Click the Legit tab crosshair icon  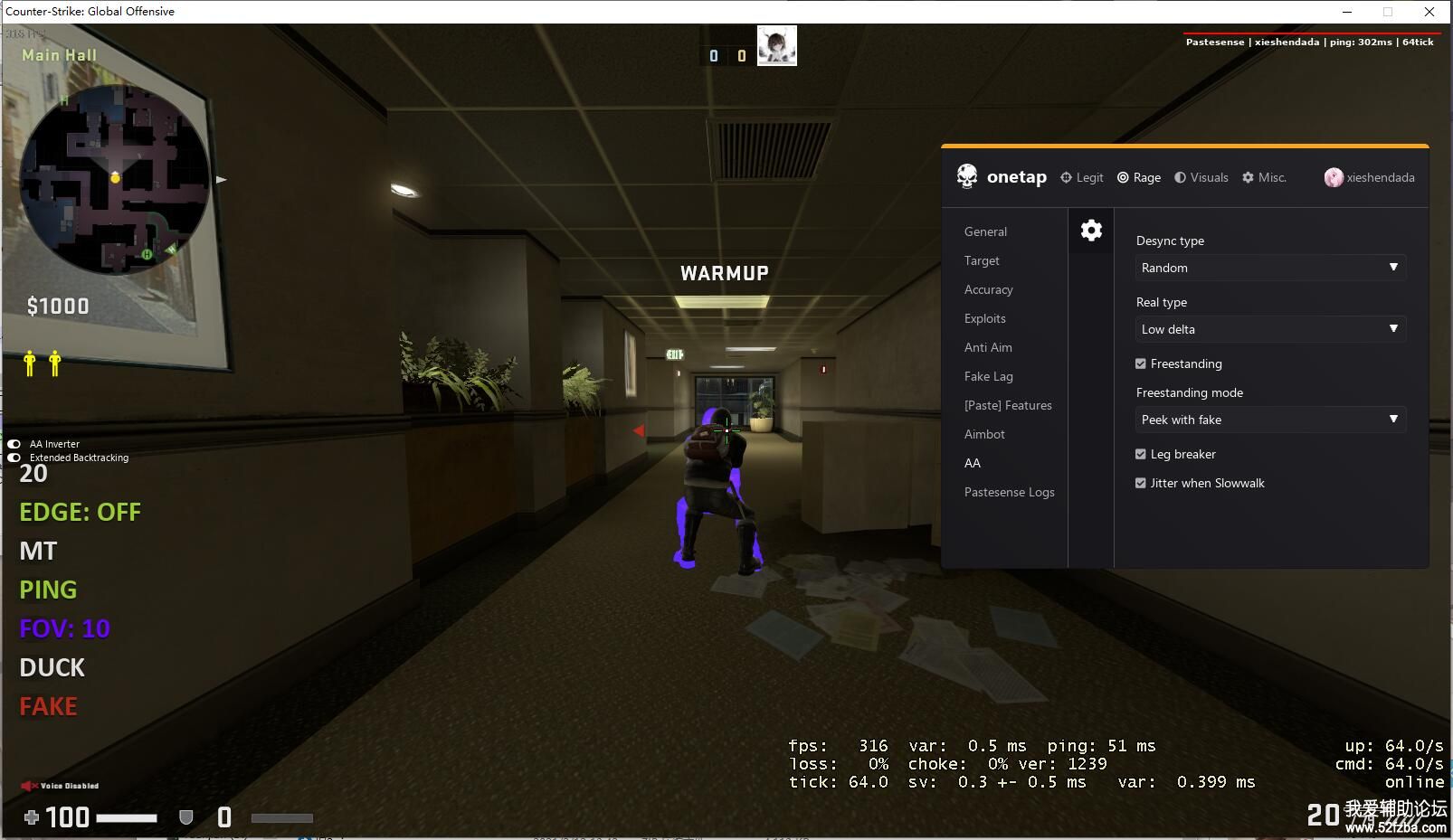pyautogui.click(x=1066, y=177)
